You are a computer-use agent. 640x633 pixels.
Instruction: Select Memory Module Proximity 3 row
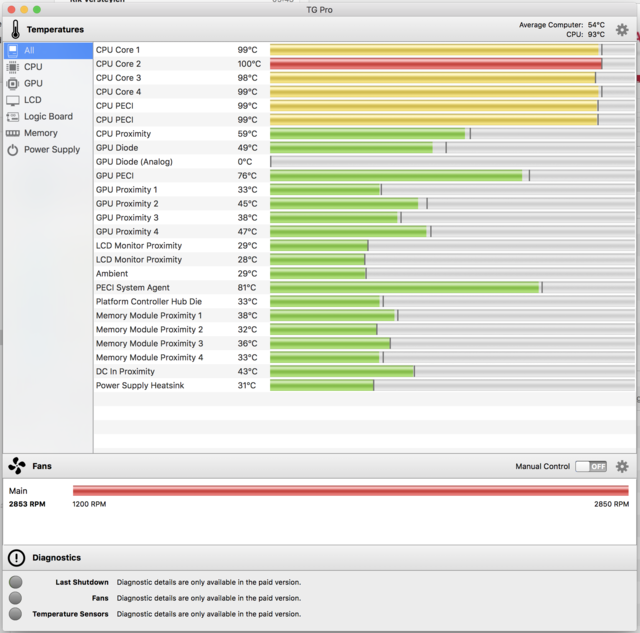coord(364,343)
